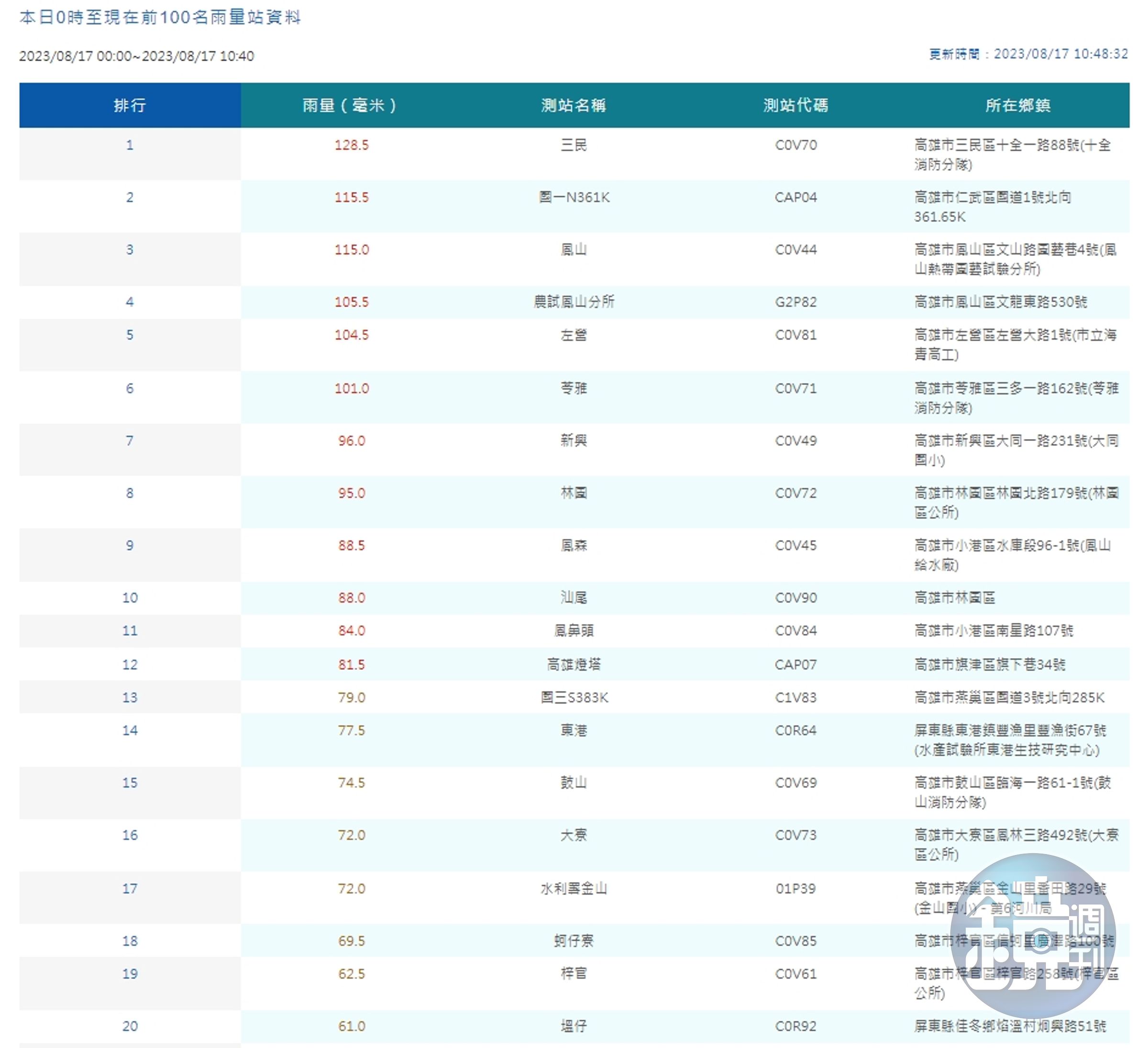This screenshot has height=1048, width=1148.
Task: Click the rainfall value 77.5
Action: (352, 731)
